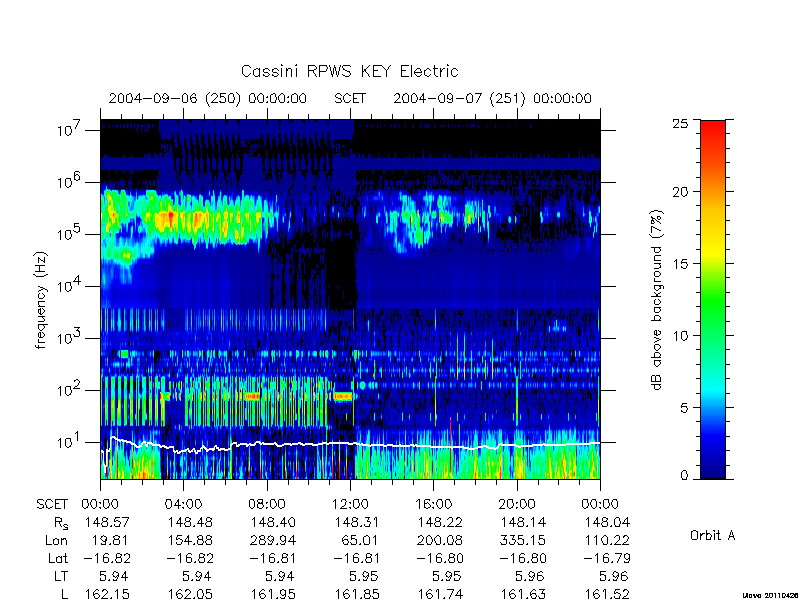Click the L value 161.52
The image size is (800, 600).
click(607, 594)
